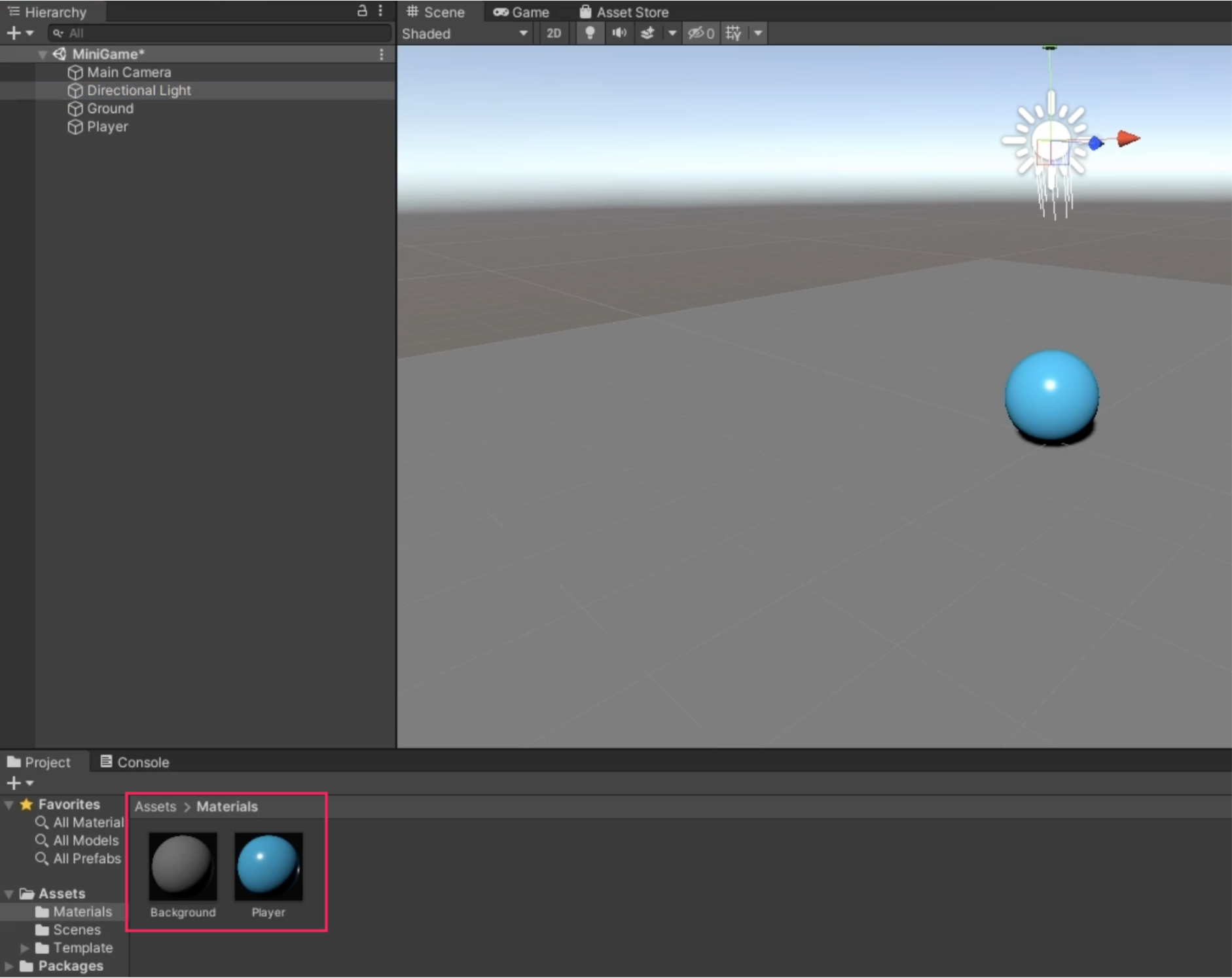Toggle the scene grid visibility icon
This screenshot has height=978, width=1232.
[x=733, y=33]
